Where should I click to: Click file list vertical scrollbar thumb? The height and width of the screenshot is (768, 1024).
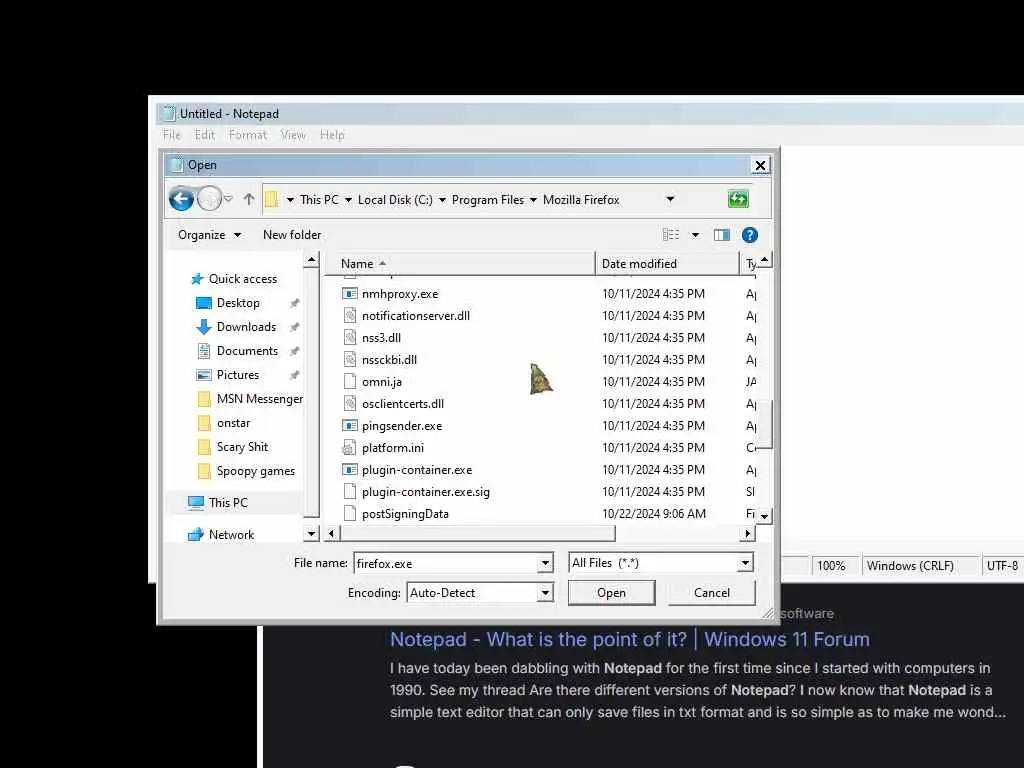coord(765,424)
